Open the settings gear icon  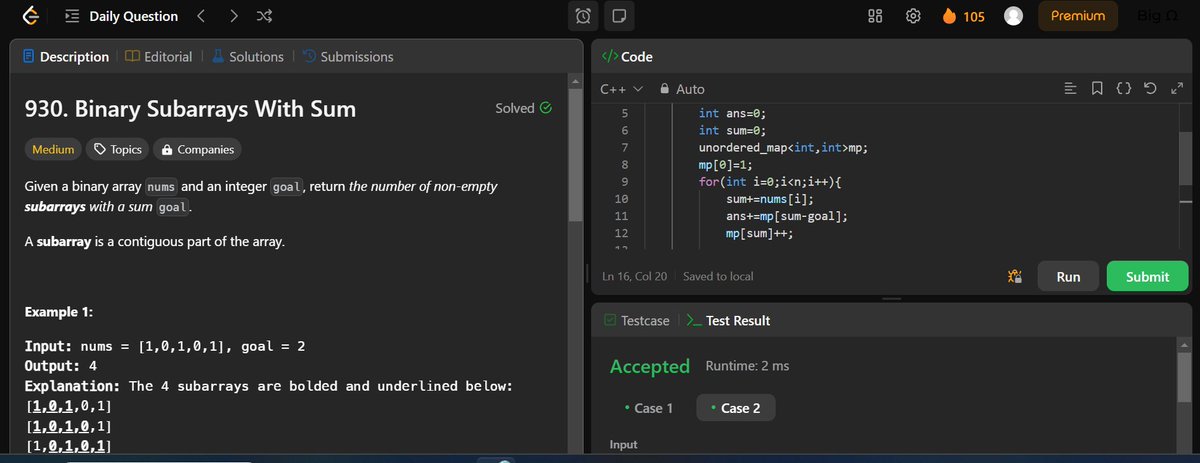pos(912,16)
